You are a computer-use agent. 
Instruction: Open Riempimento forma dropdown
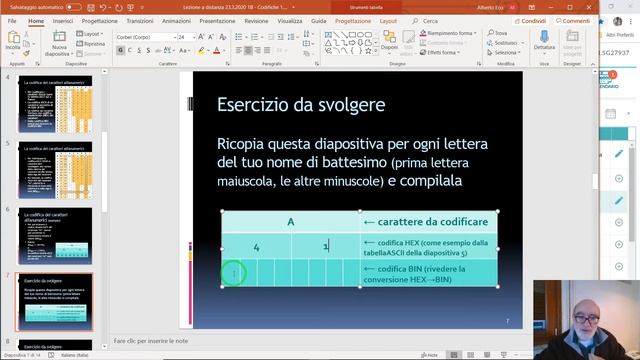pos(449,33)
